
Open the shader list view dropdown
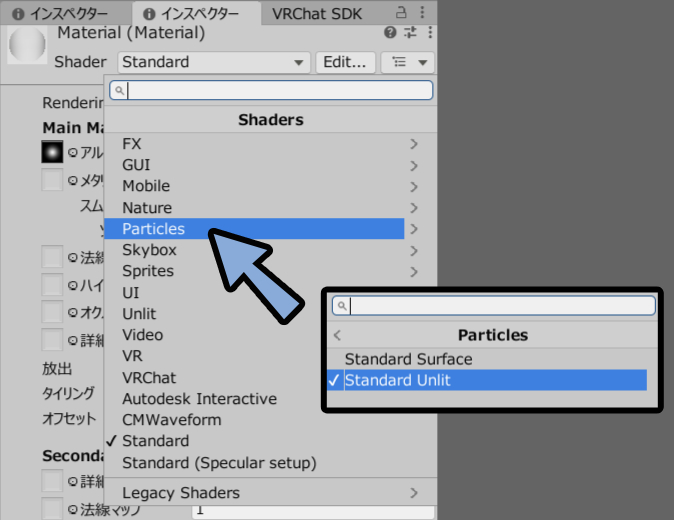point(407,62)
